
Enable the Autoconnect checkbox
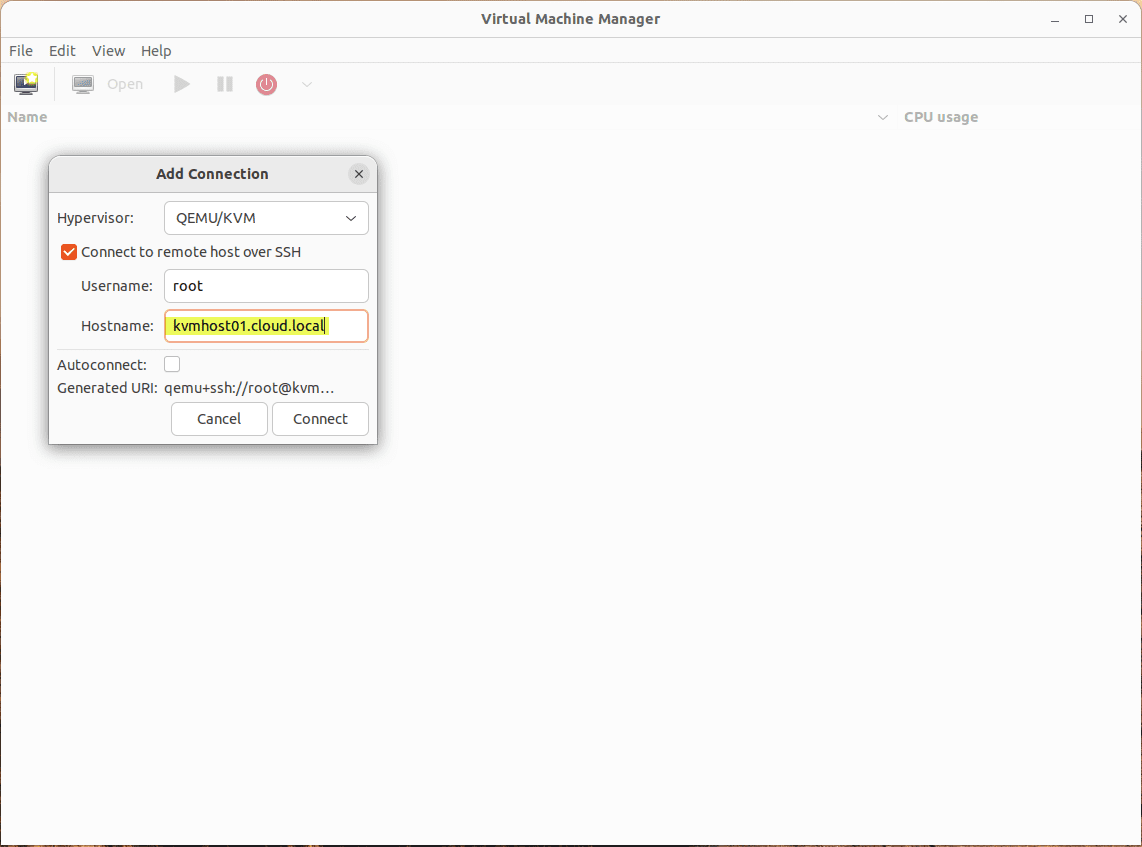click(172, 364)
